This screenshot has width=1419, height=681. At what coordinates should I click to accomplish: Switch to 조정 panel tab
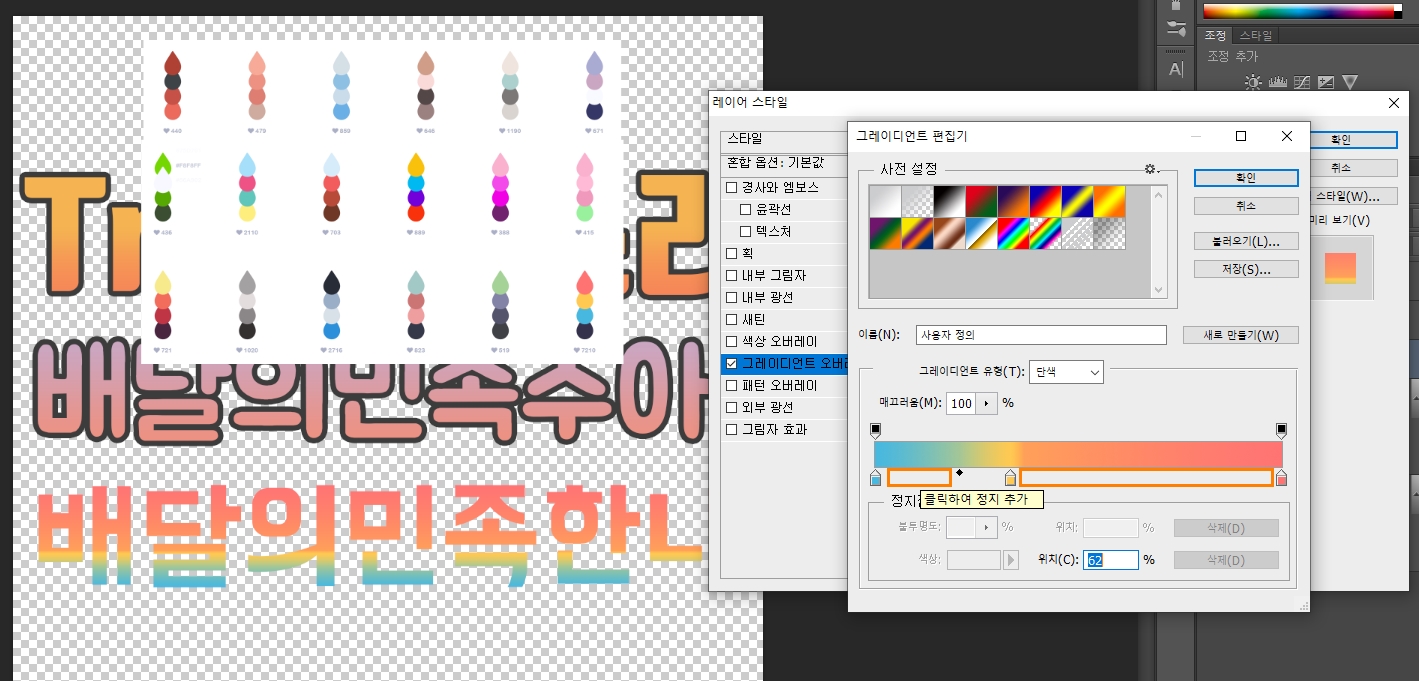pos(1215,35)
